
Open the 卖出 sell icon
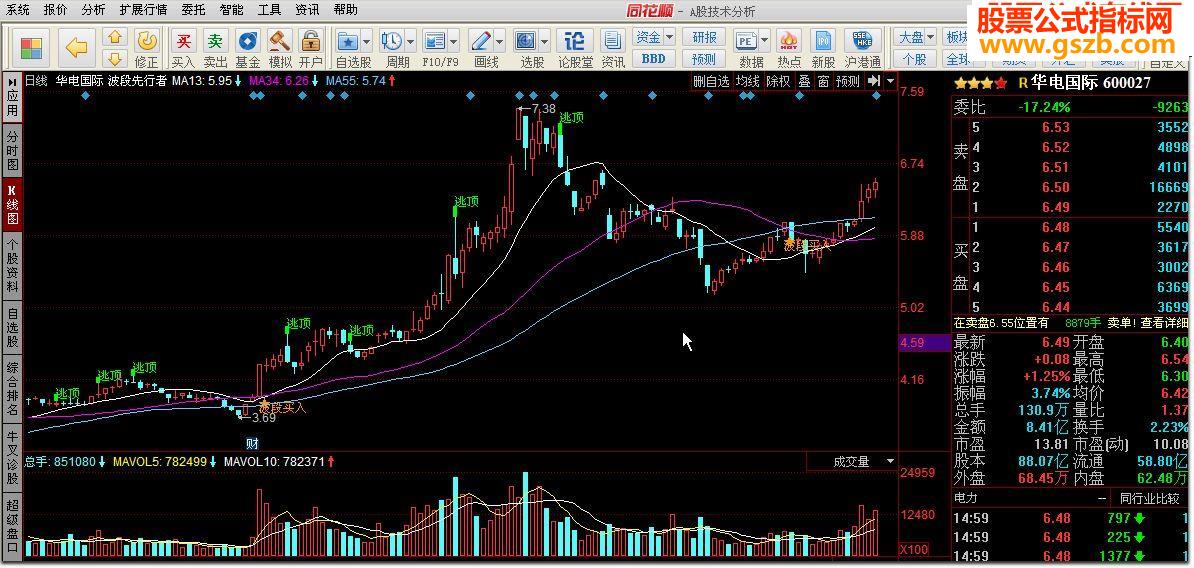[x=216, y=41]
